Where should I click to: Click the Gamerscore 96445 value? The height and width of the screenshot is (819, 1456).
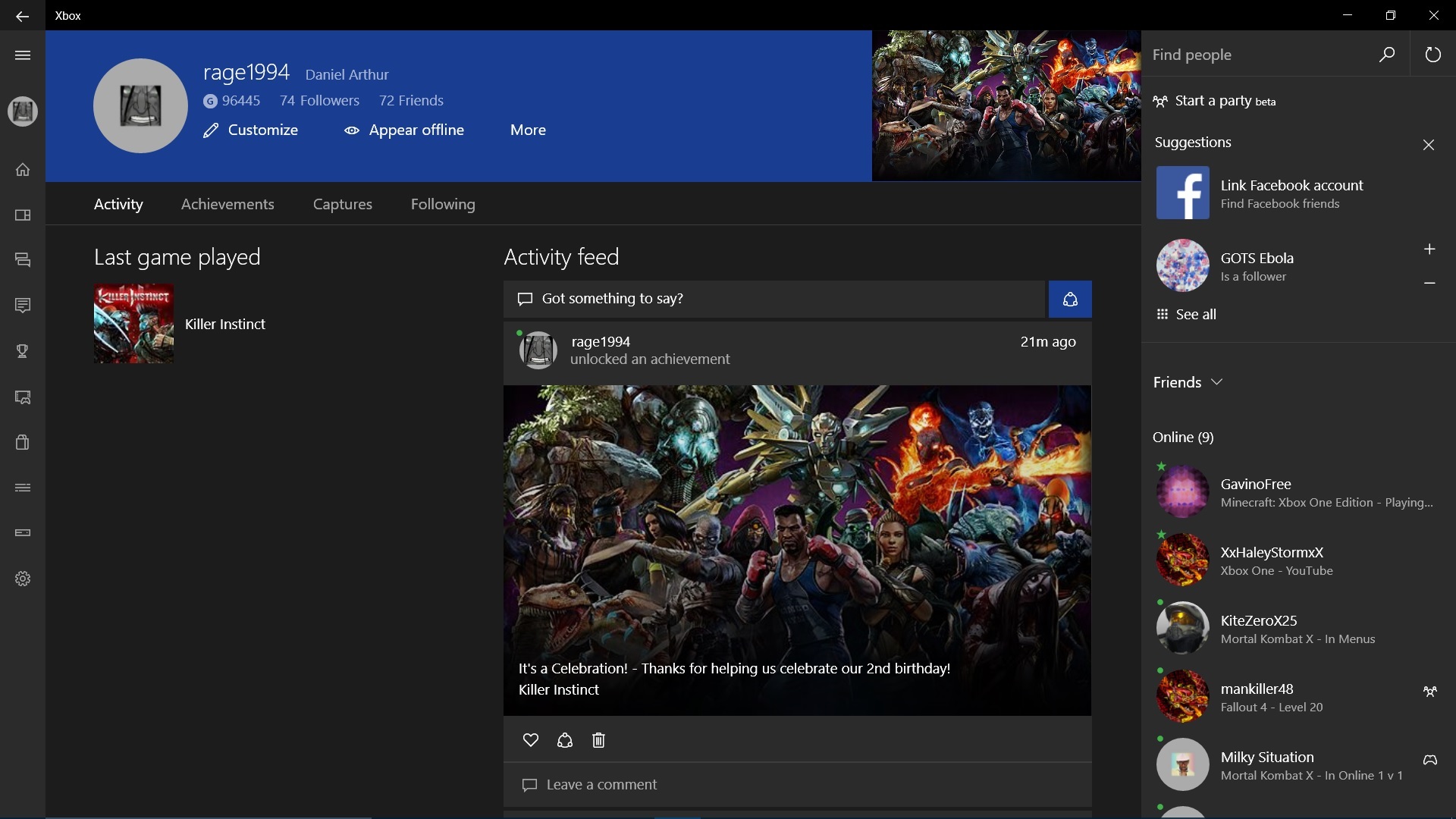click(232, 100)
